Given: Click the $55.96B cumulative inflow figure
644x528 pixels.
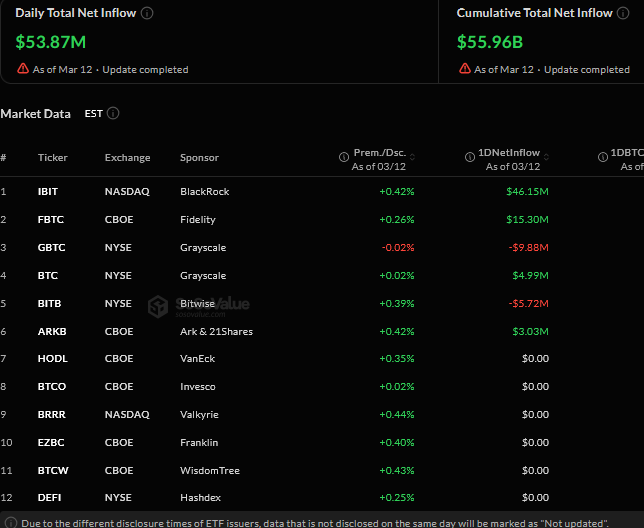Looking at the screenshot, I should pos(490,42).
